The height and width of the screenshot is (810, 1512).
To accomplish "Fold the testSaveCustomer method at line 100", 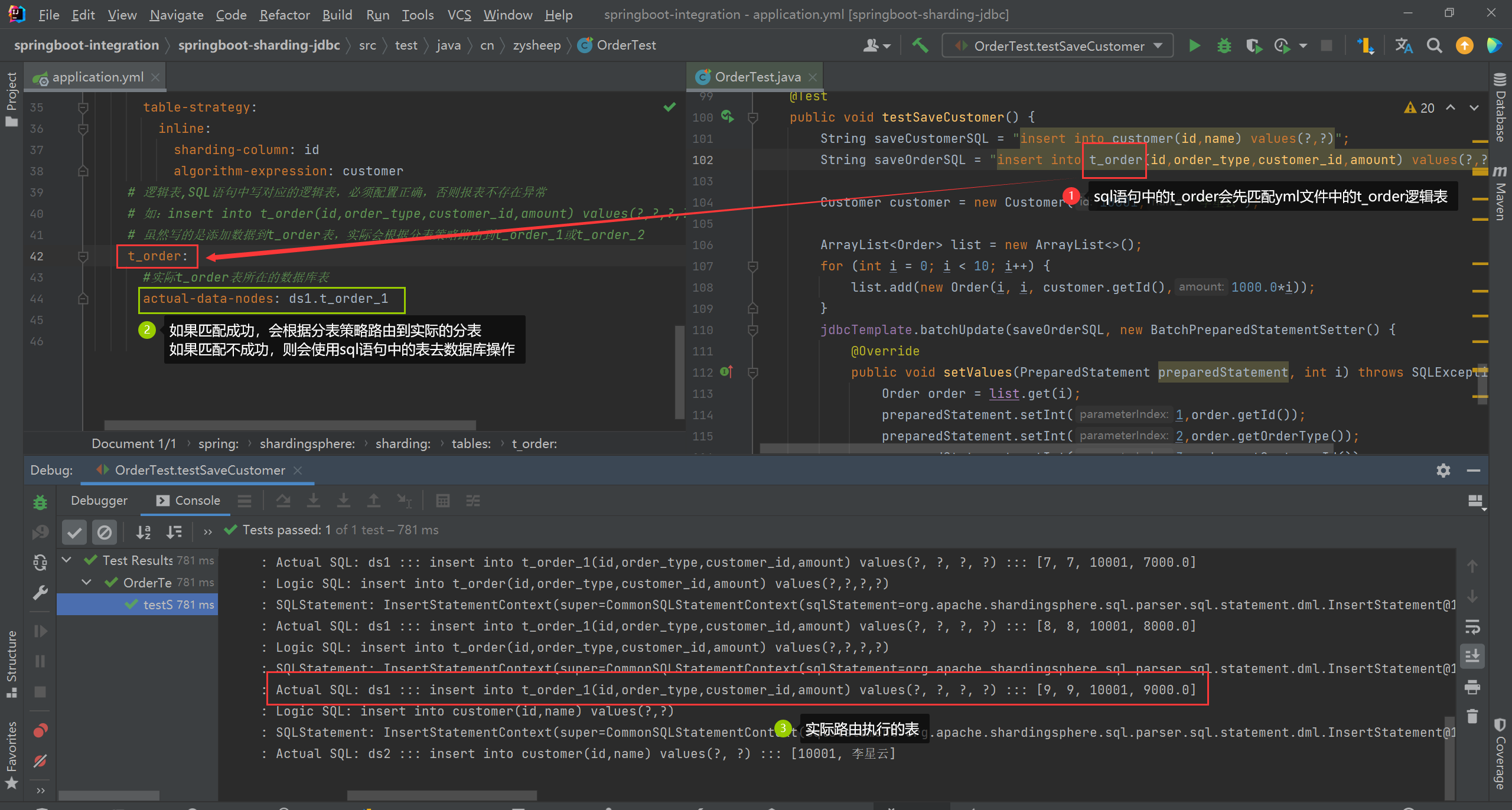I will point(752,117).
